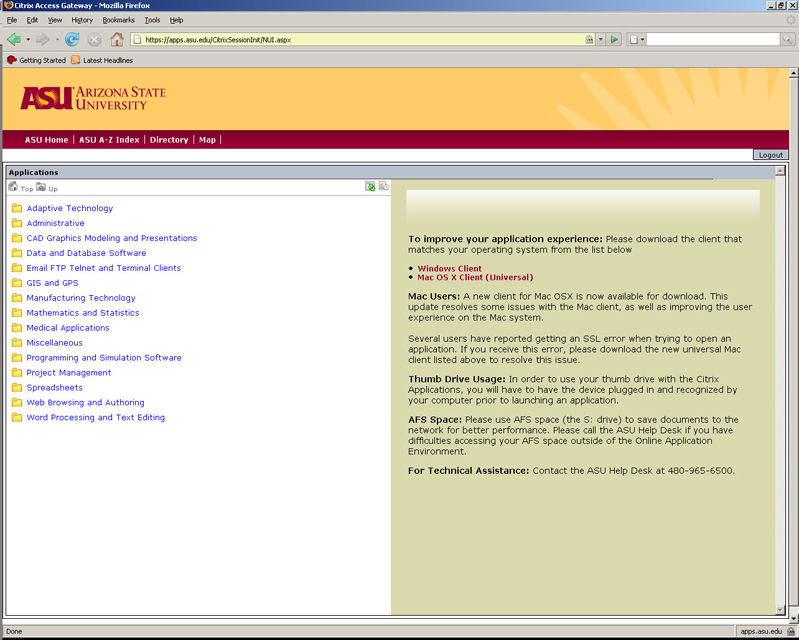Click the Getting Started bookmark label
The width and height of the screenshot is (799, 640).
pos(42,60)
